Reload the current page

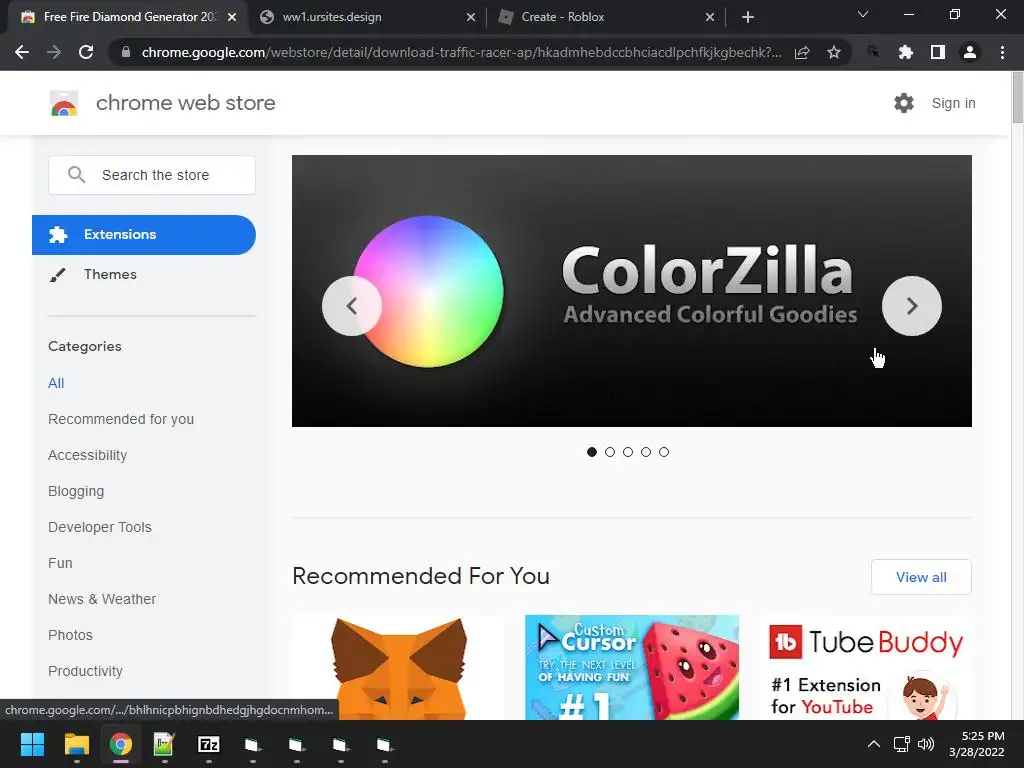[86, 52]
